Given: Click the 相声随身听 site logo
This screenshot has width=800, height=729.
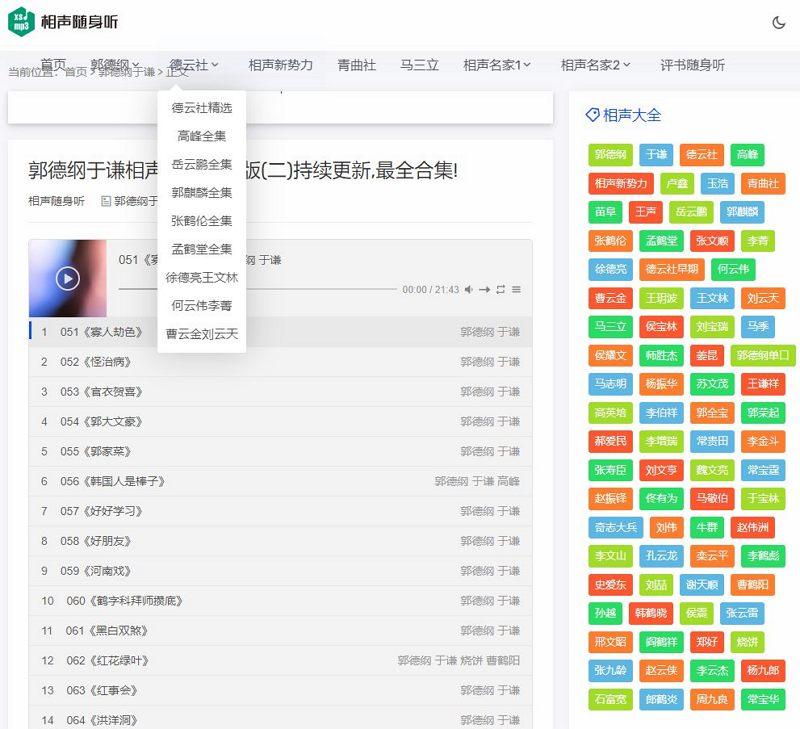Looking at the screenshot, I should 63,22.
